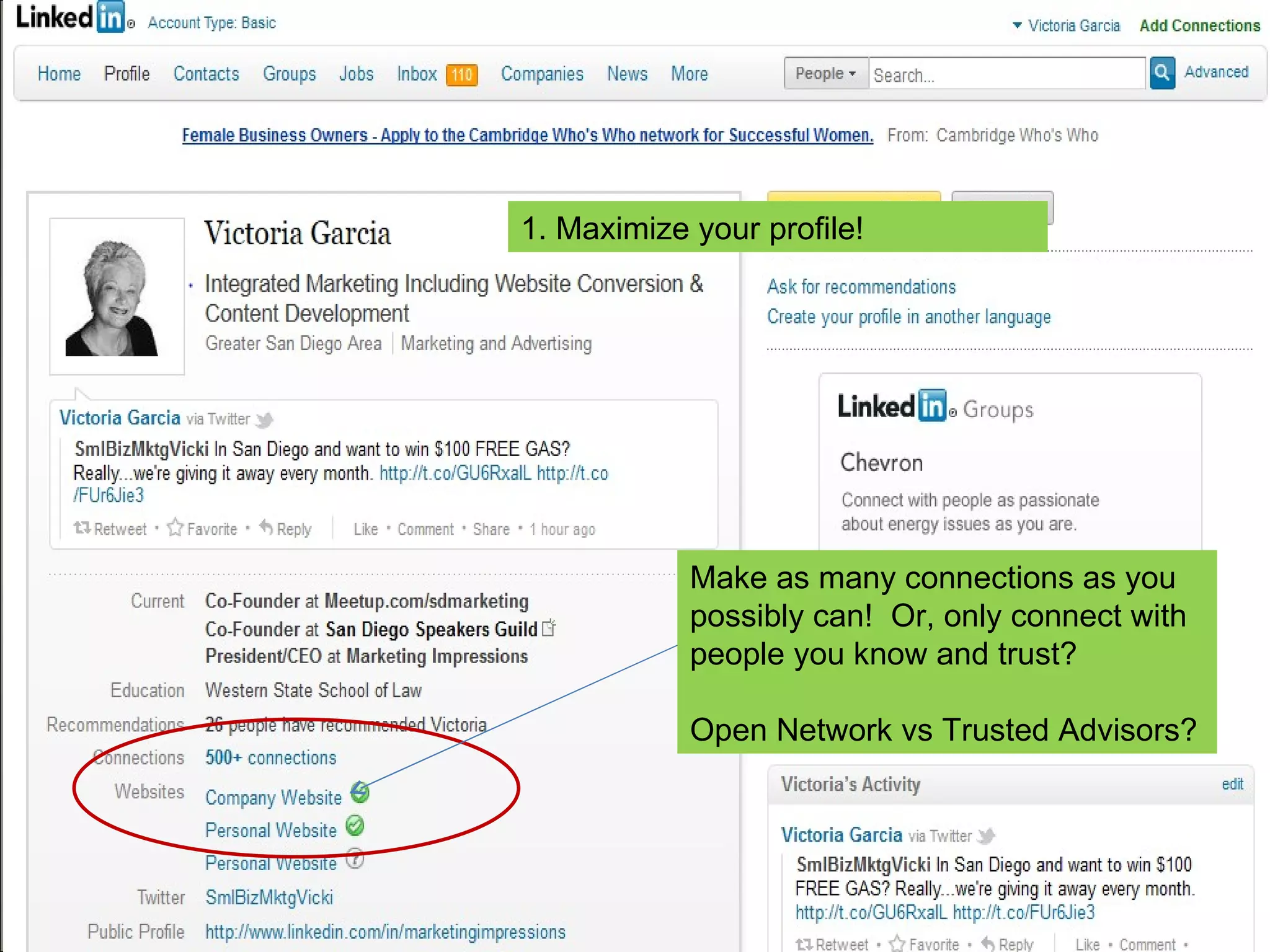The width and height of the screenshot is (1270, 952).
Task: Open the 500+ connections link
Action: point(270,757)
